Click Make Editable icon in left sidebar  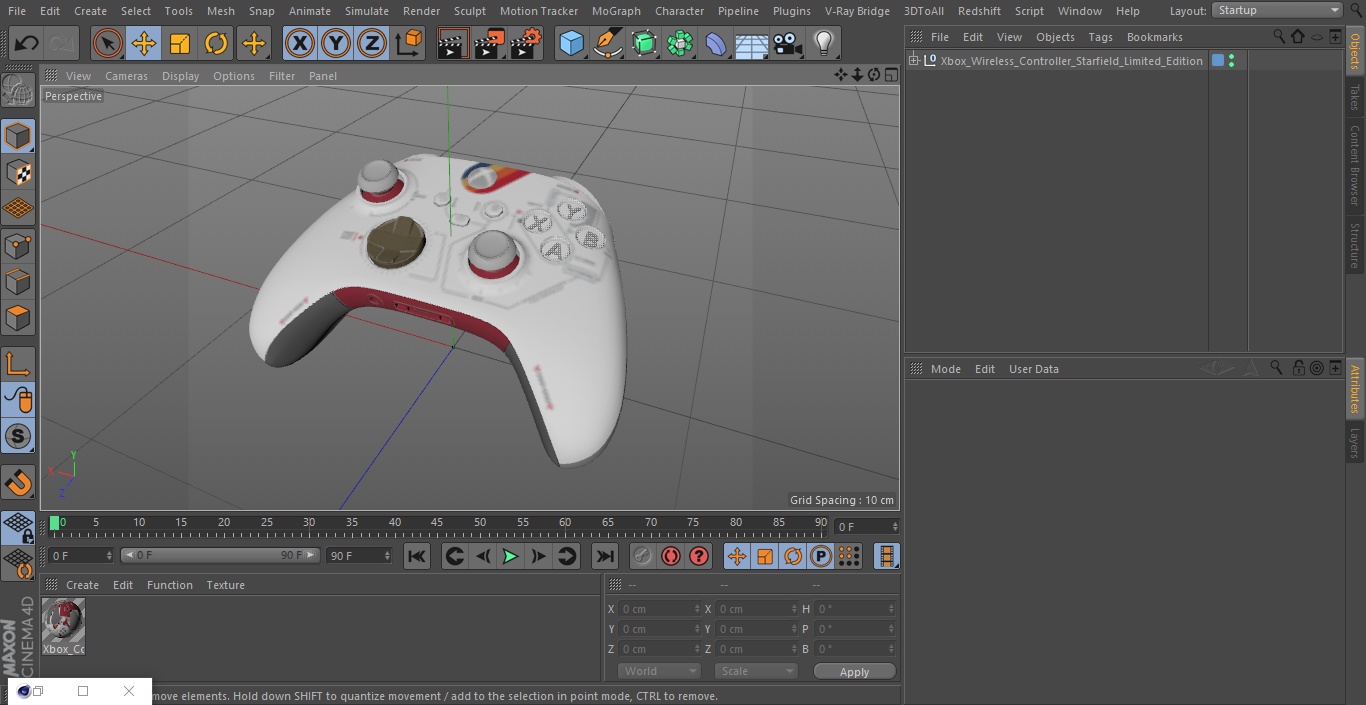(18, 91)
